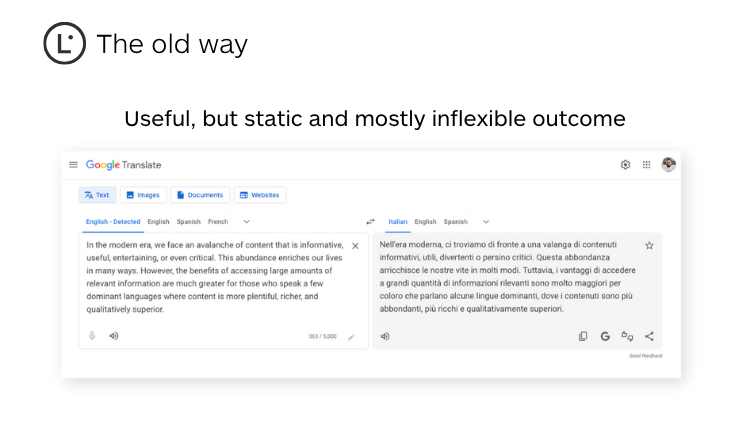The height and width of the screenshot is (432, 750).
Task: Open the Google Translate hamburger menu
Action: 73,165
